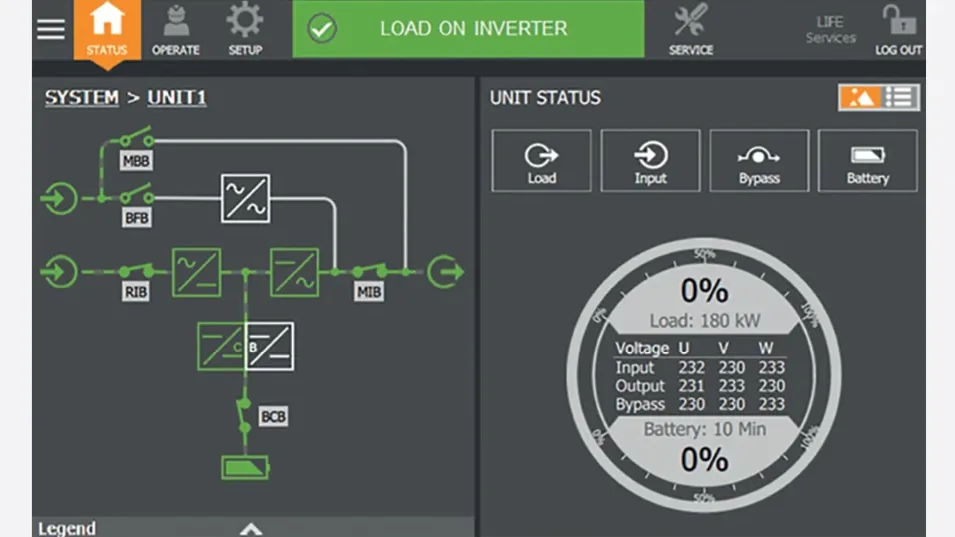
Task: Click the rectifier block in diagram
Action: (x=197, y=272)
